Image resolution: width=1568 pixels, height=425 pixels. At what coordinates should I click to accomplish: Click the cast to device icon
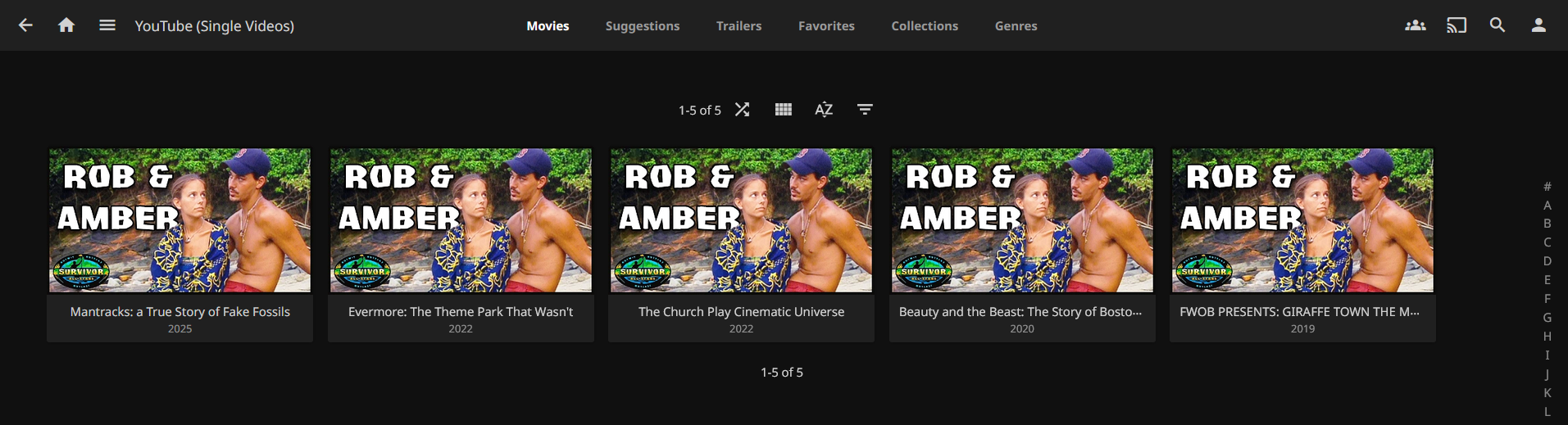(x=1456, y=25)
